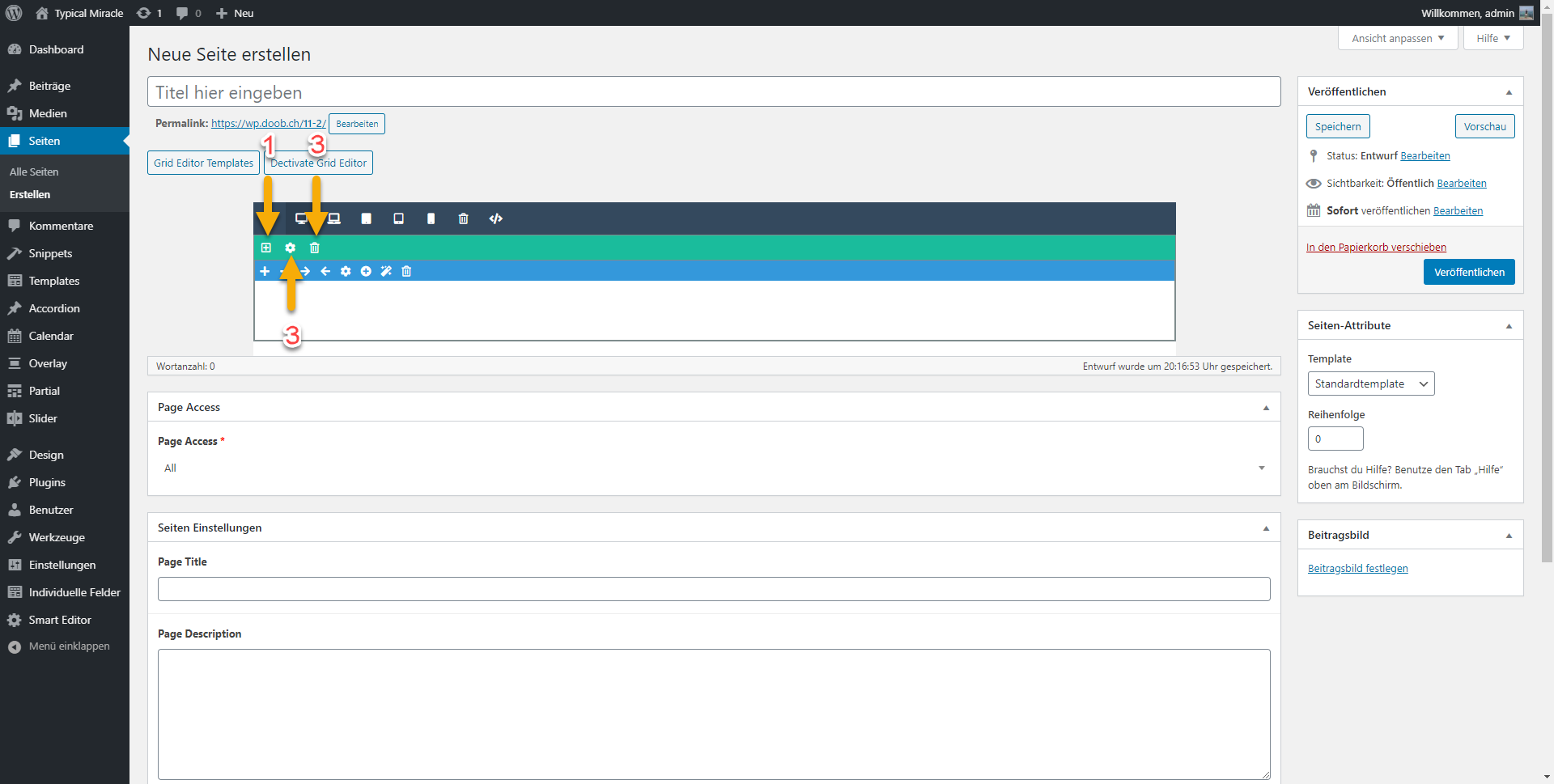This screenshot has height=784, width=1554.
Task: Open the Page Access dropdown showing All
Action: tap(714, 468)
